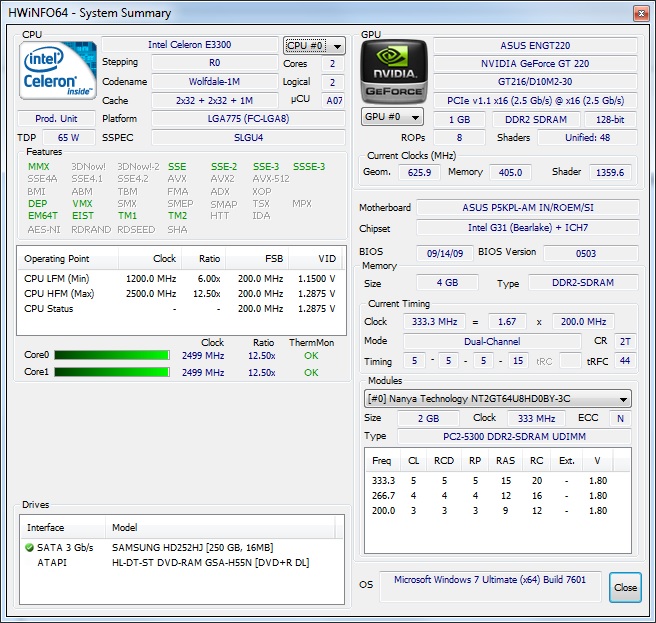This screenshot has height=623, width=656.
Task: Click the 2T command rate value
Action: click(x=625, y=341)
